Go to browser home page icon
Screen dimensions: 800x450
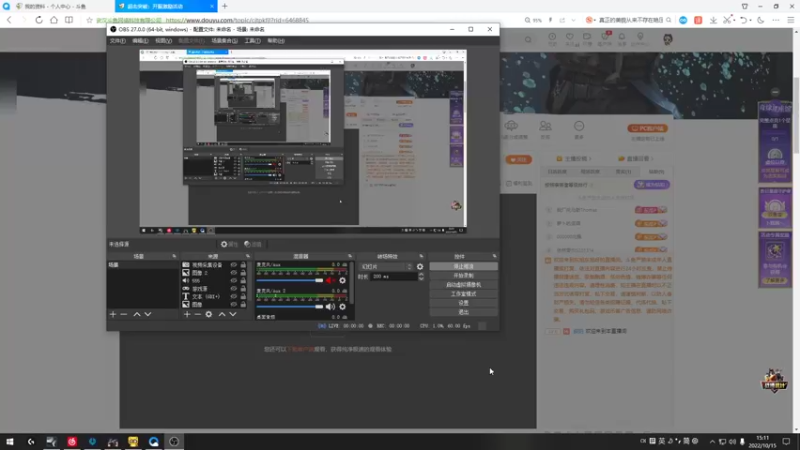pyautogui.click(x=54, y=20)
